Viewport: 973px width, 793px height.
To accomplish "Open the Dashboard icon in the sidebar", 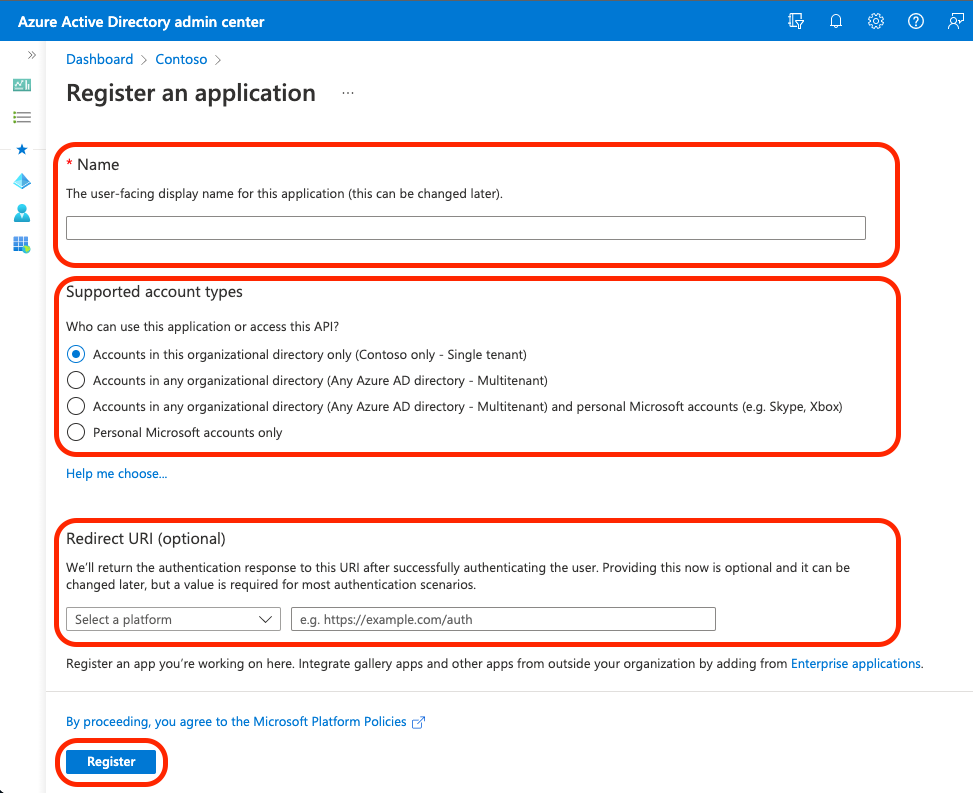I will click(x=21, y=85).
